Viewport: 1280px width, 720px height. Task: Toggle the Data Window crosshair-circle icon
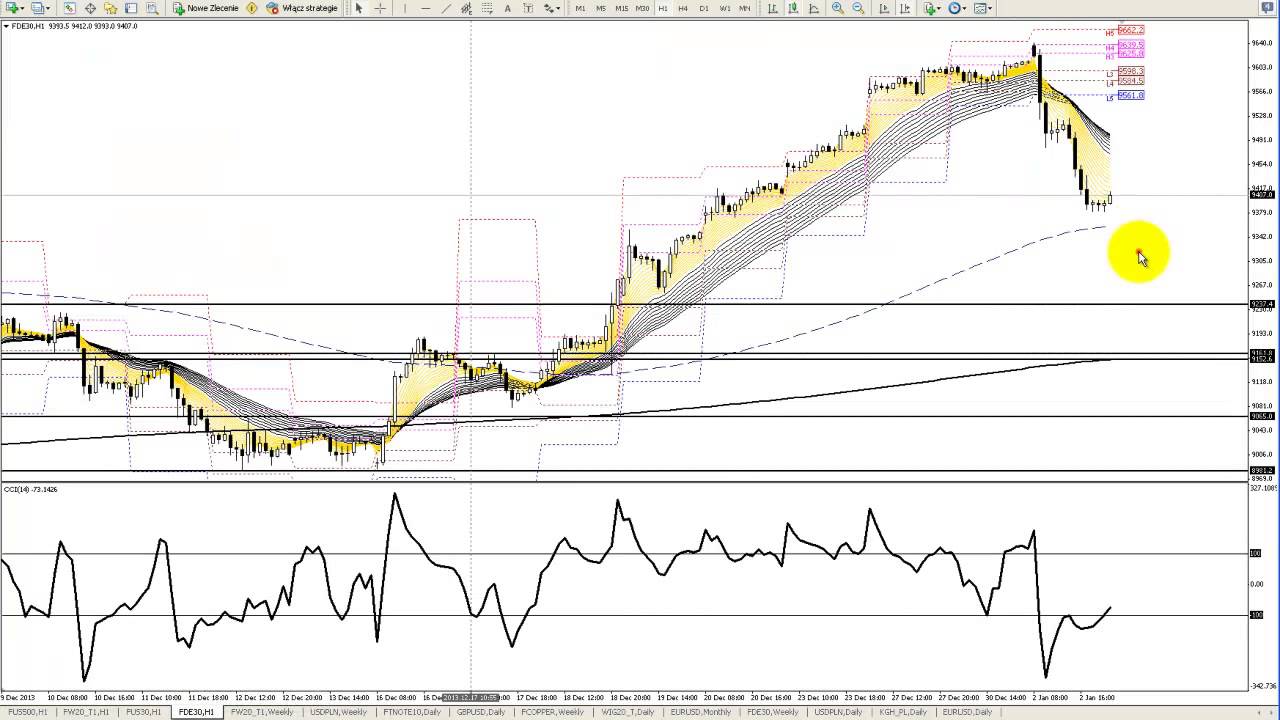90,8
